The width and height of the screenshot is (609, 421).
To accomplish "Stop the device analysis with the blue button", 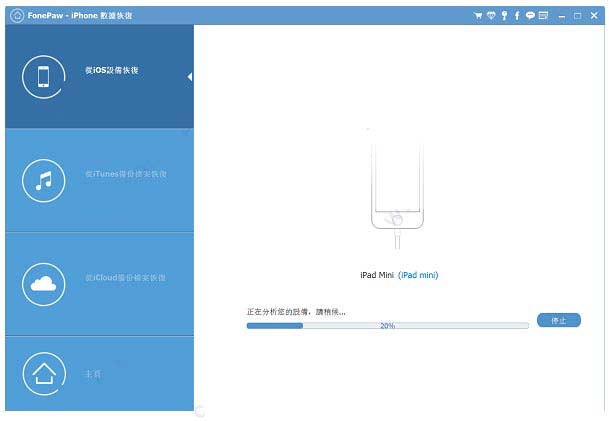I will pos(559,320).
